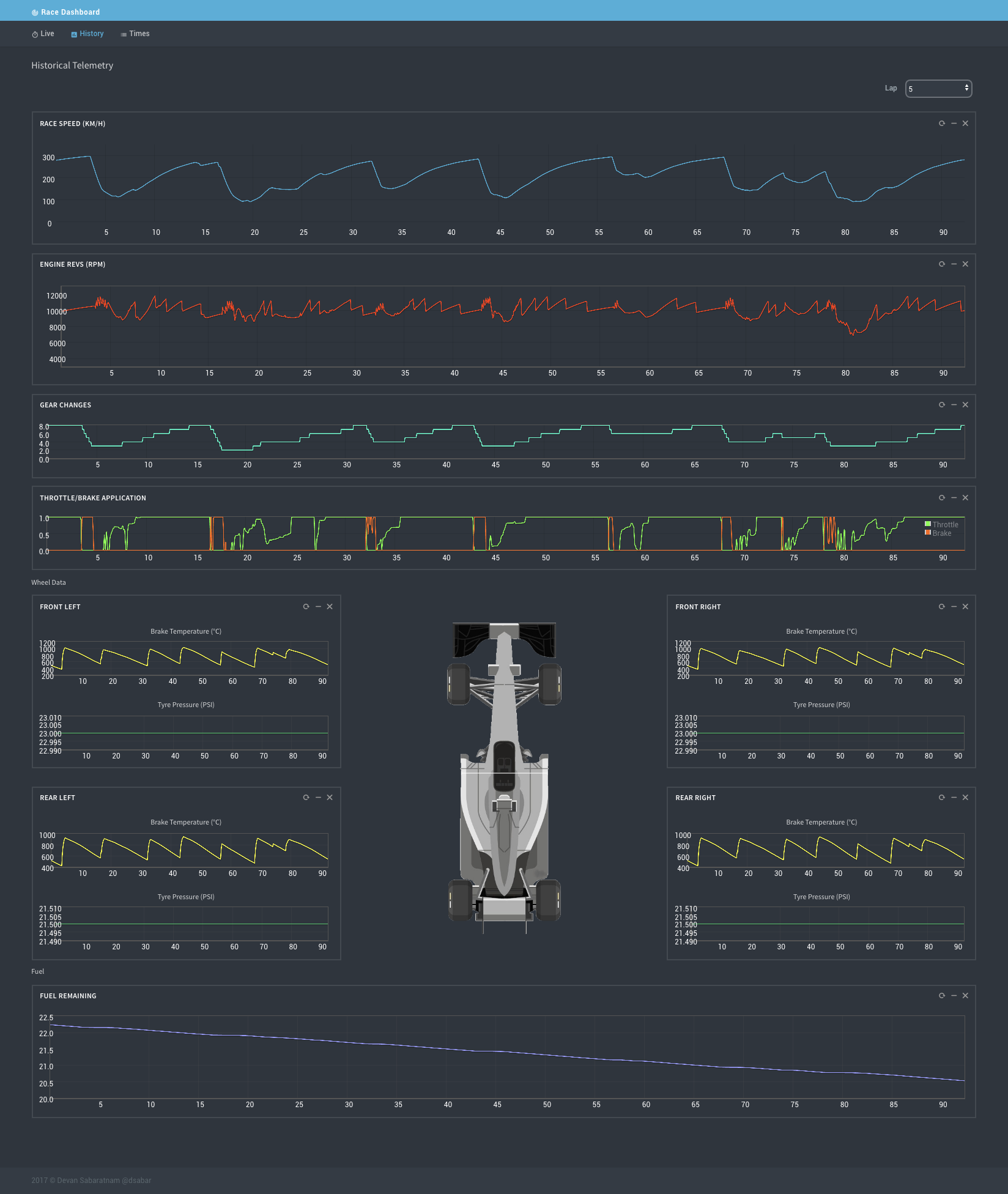Refresh the Race Speed panel
Screen dimensions: 1008x1194
(x=942, y=124)
